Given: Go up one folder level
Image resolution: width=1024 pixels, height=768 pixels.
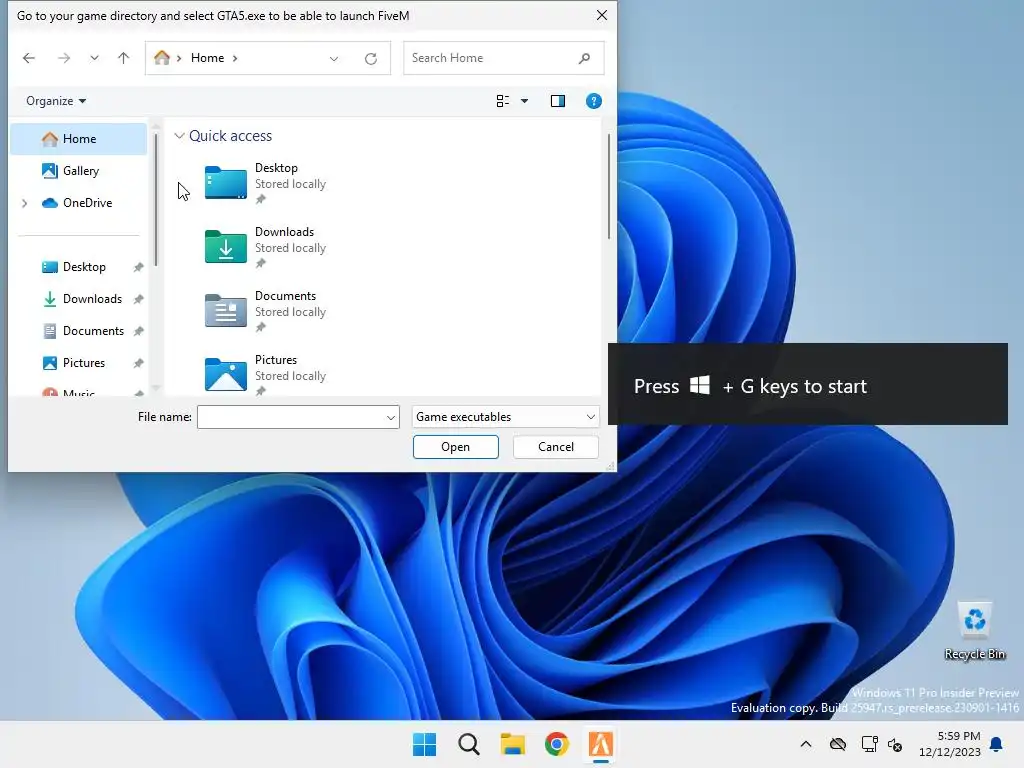Looking at the screenshot, I should tap(123, 58).
